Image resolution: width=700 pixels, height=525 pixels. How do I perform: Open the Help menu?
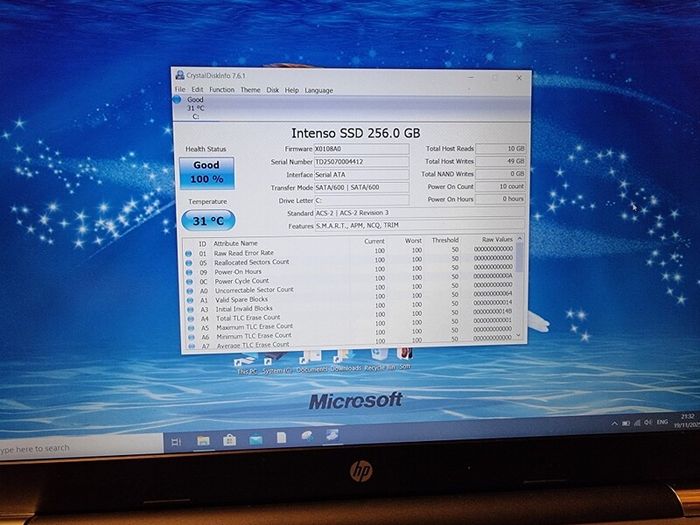(x=292, y=90)
